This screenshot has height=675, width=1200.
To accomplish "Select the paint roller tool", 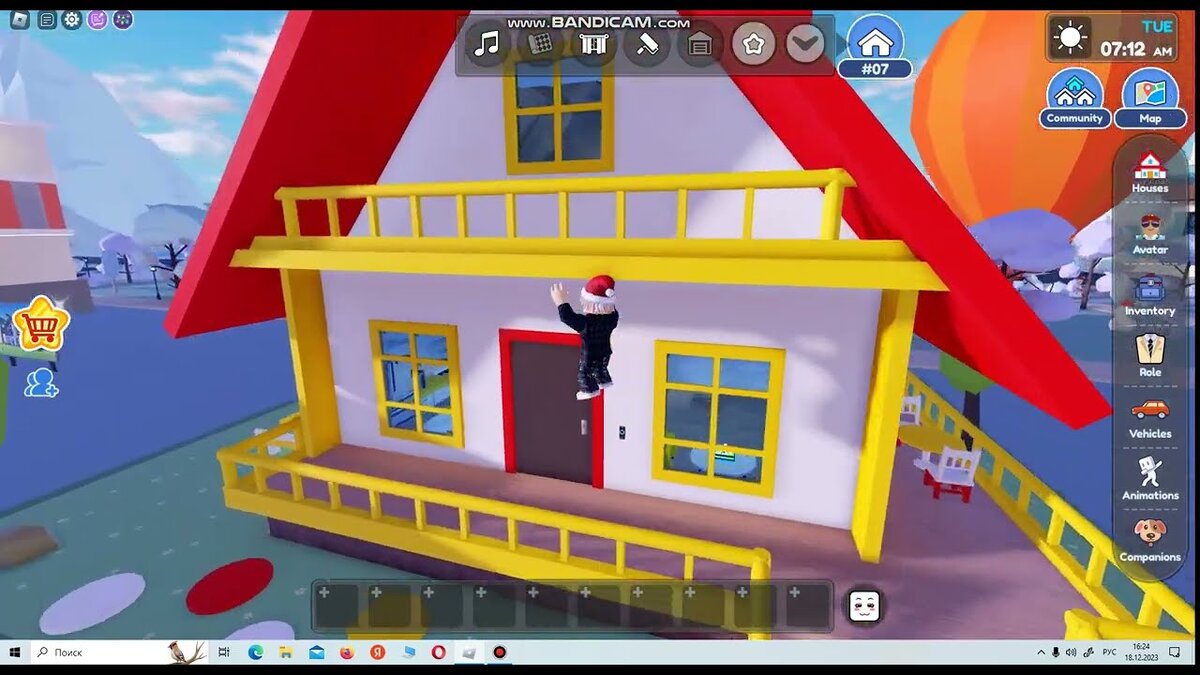I will coord(646,44).
